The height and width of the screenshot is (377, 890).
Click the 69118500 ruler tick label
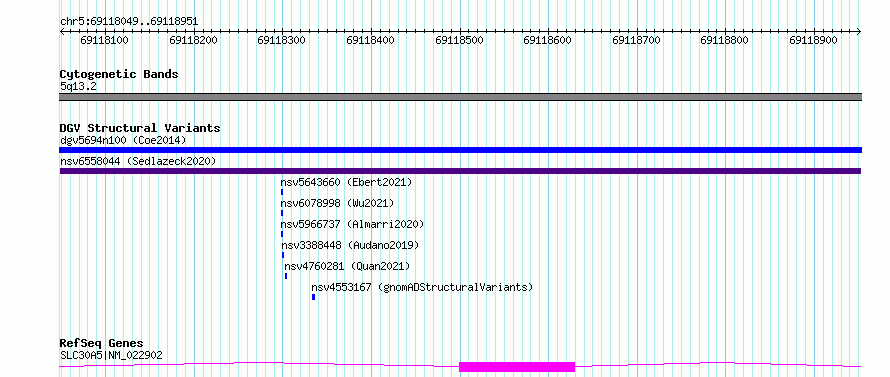pyautogui.click(x=459, y=40)
